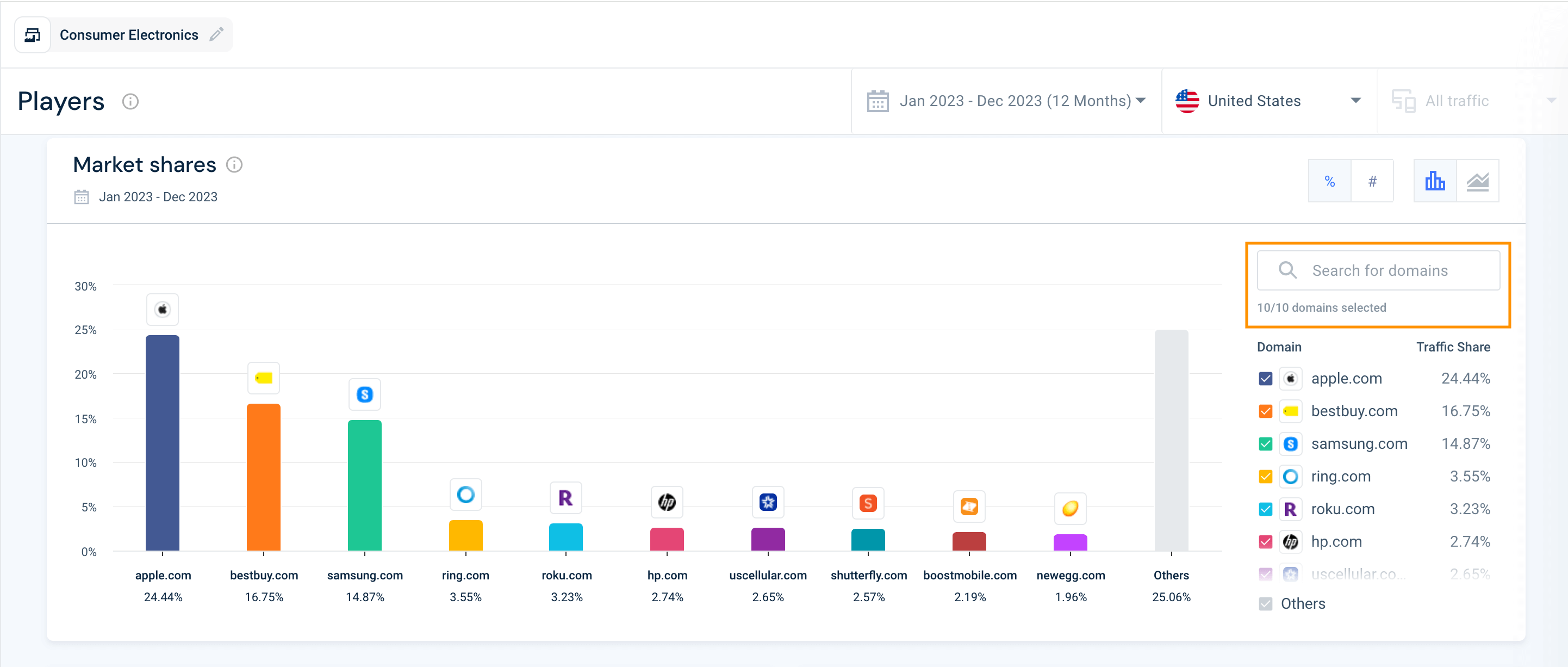Select the % percentage view tab
Image resolution: width=1568 pixels, height=667 pixels.
1330,180
